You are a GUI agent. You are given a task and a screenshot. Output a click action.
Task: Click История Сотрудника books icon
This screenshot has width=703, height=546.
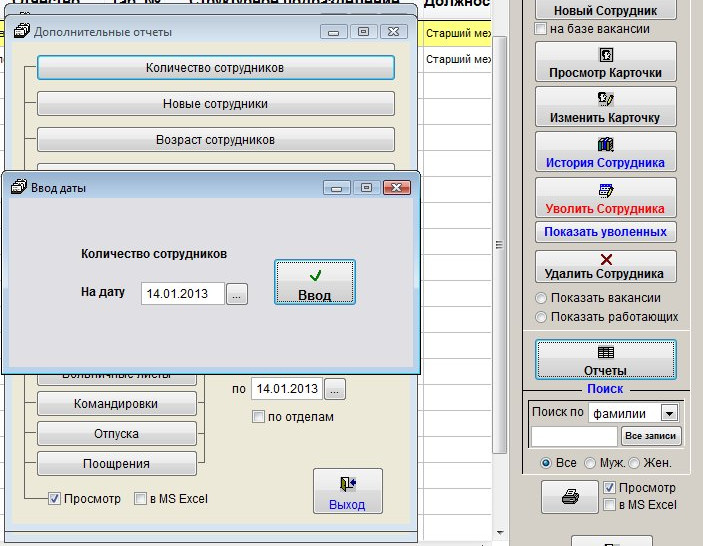[606, 144]
